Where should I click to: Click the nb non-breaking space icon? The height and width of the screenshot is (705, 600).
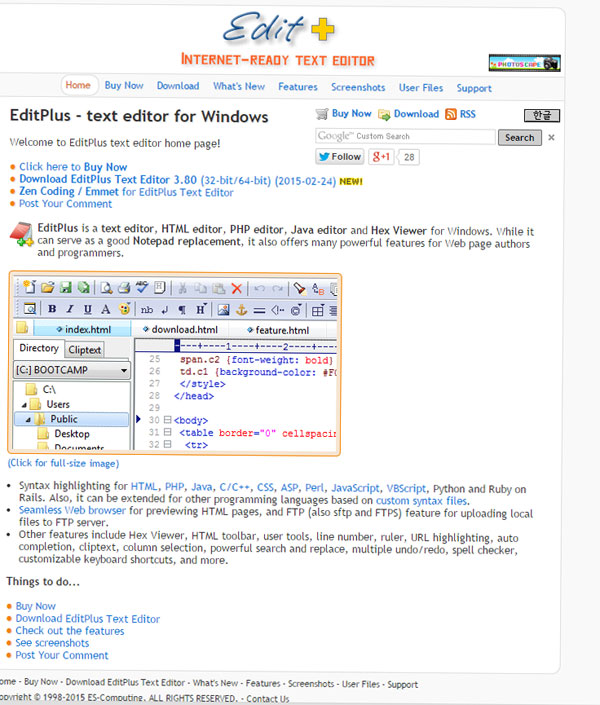[x=147, y=310]
